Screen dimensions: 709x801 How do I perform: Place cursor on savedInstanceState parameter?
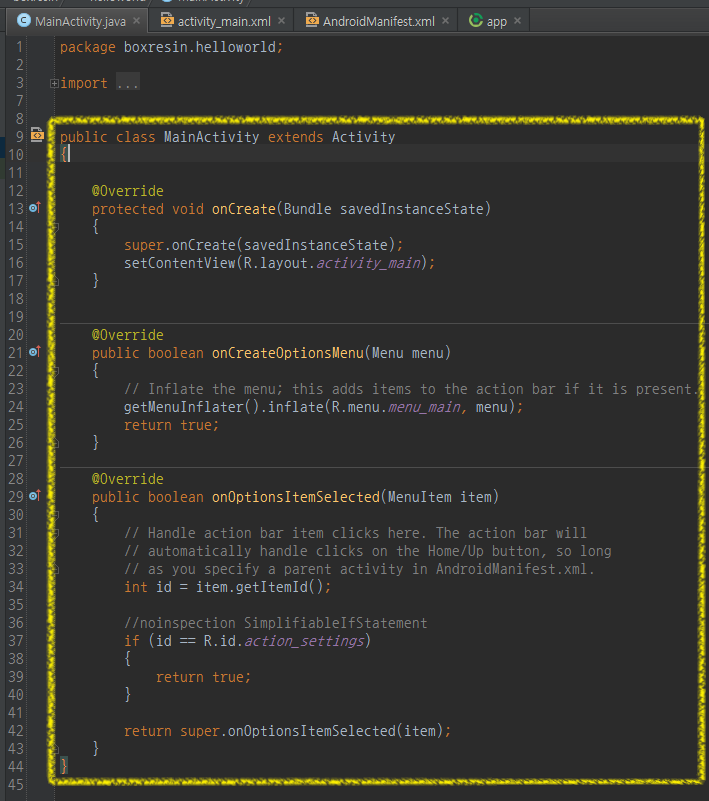coord(412,209)
